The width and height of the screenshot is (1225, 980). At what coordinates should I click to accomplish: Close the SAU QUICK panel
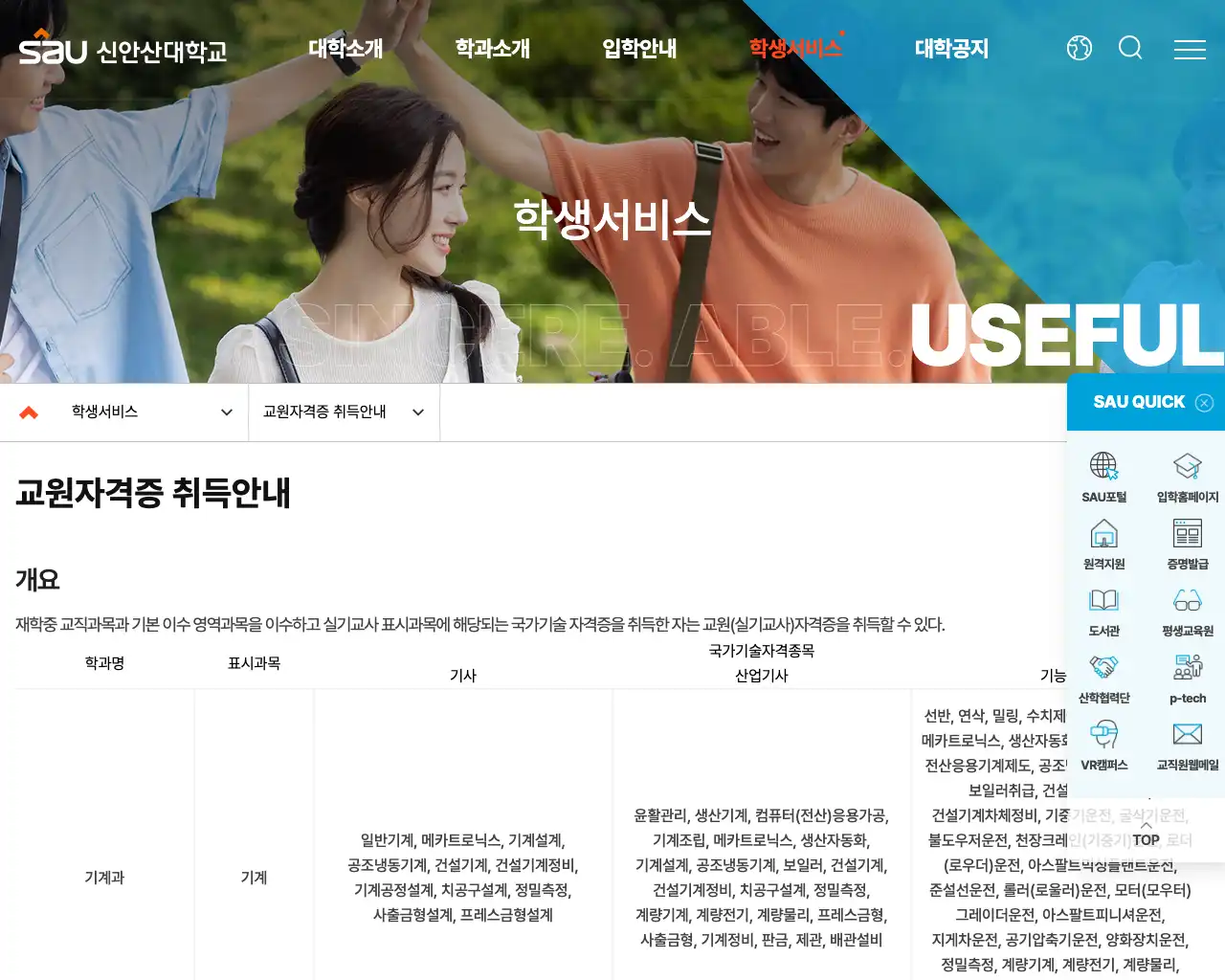(x=1204, y=403)
